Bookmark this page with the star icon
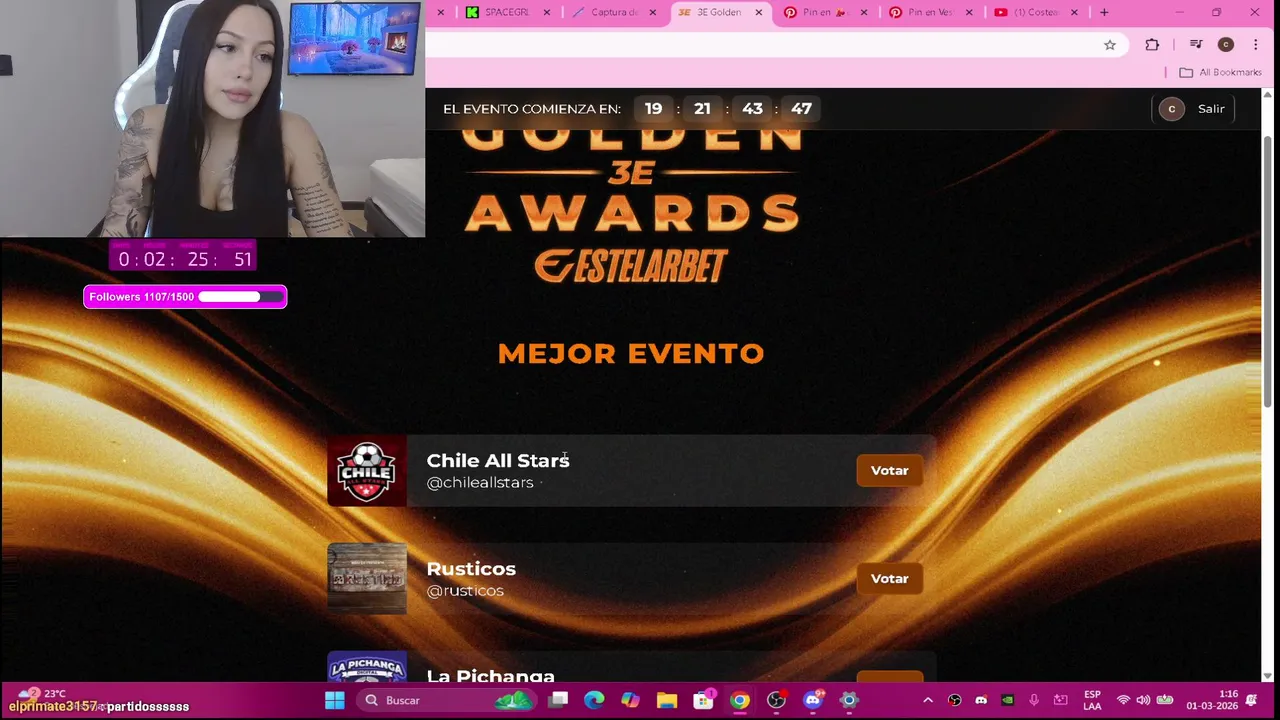Screen dimensions: 1280x720 click(x=1110, y=44)
